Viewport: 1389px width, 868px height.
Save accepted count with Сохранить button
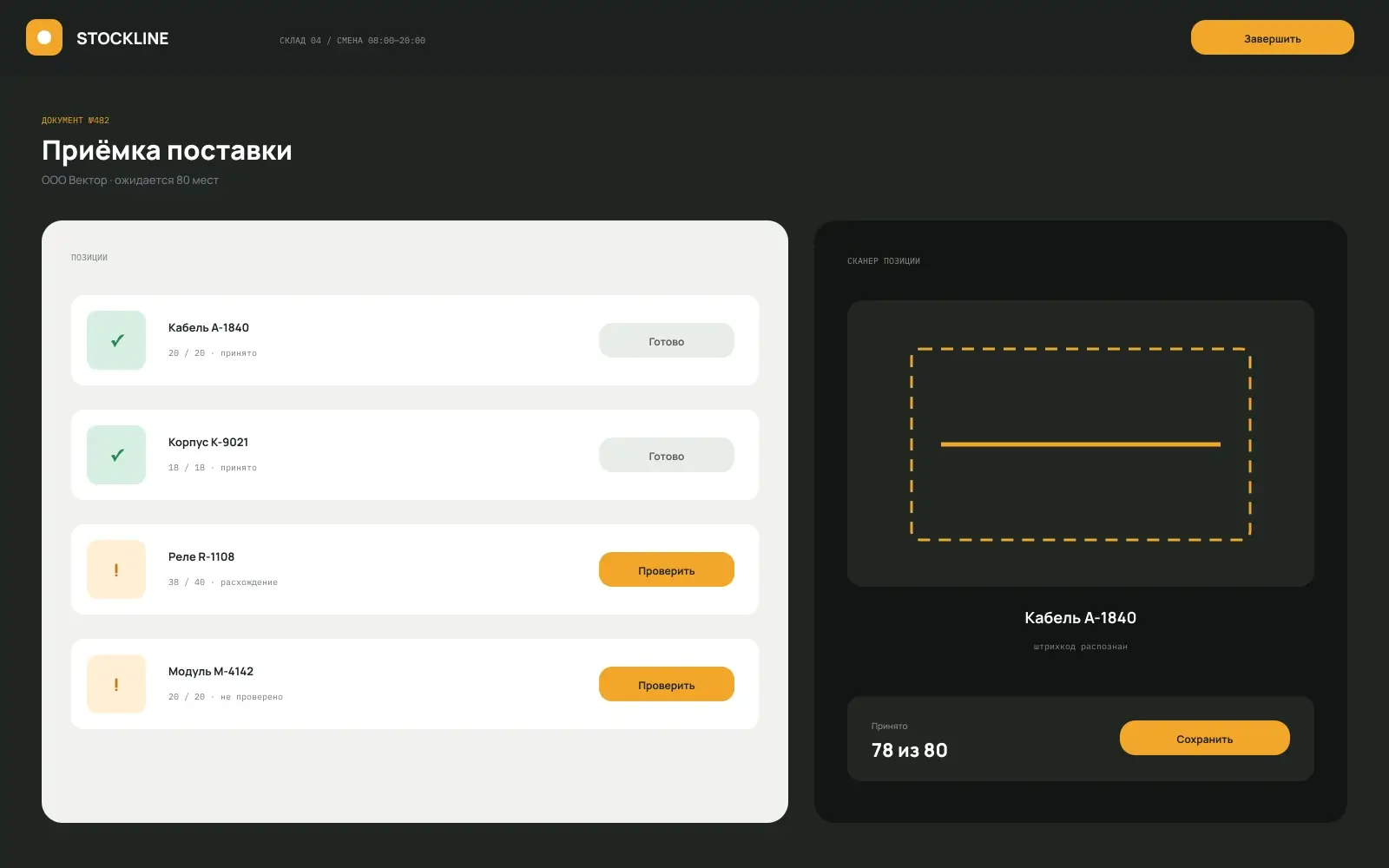1204,738
